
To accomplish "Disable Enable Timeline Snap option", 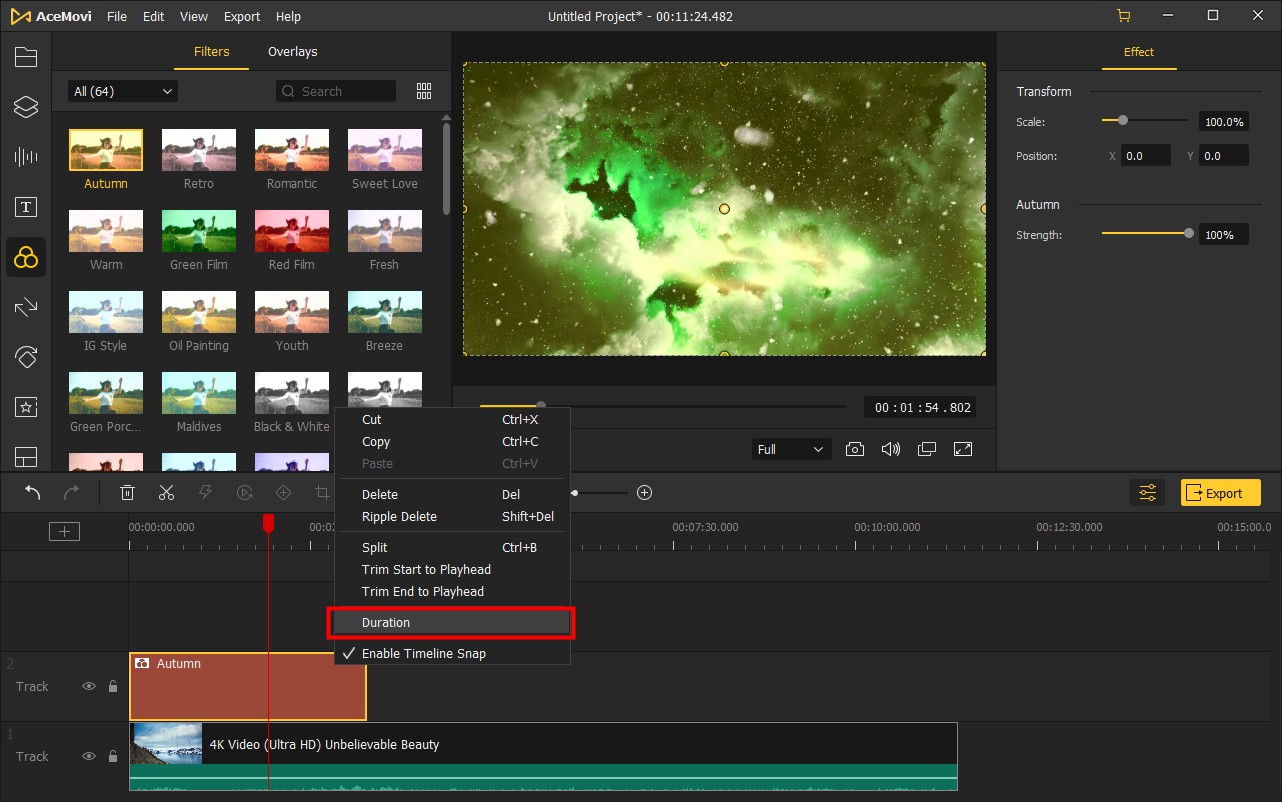I will pyautogui.click(x=423, y=654).
